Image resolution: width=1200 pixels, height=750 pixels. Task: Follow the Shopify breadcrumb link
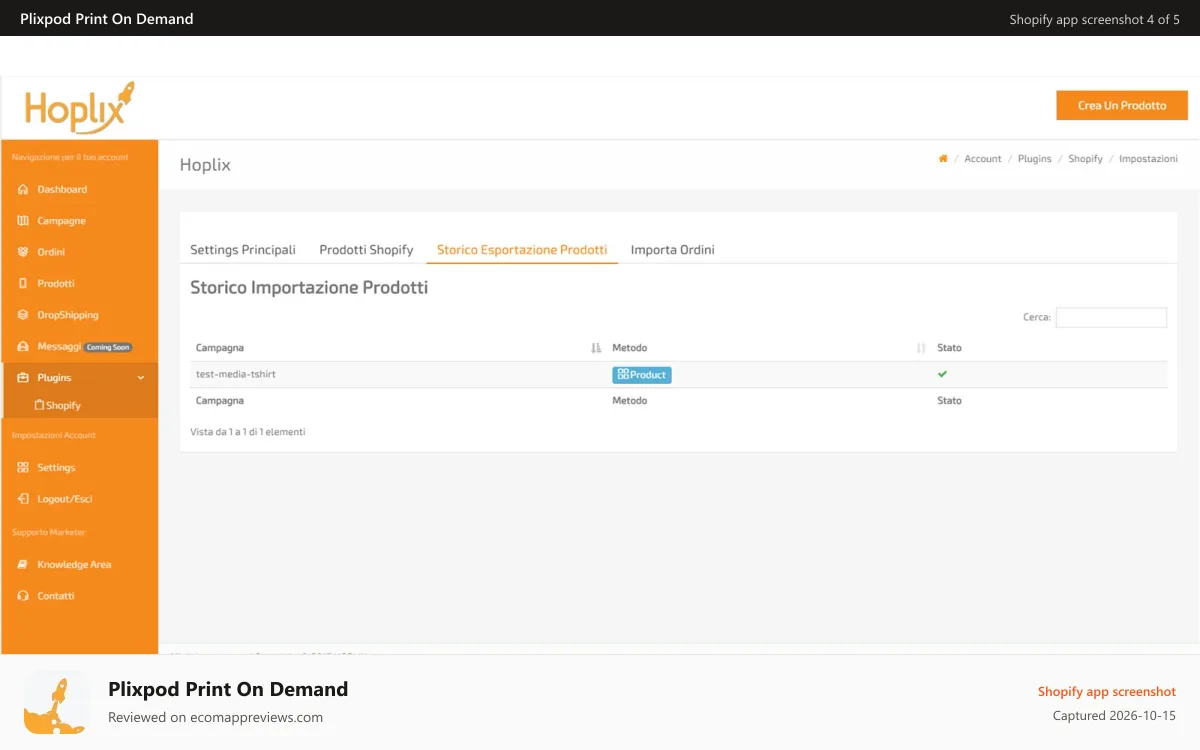pyautogui.click(x=1085, y=159)
